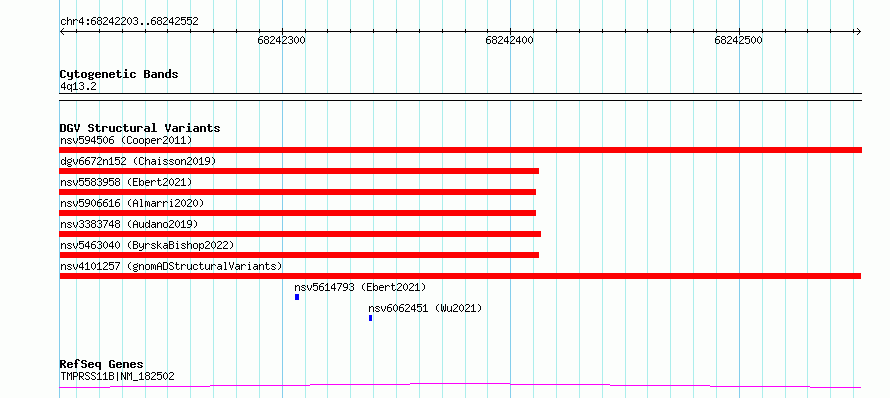The image size is (890, 398).
Task: Click the magenta TMPRSS11B gene line
Action: [460, 386]
